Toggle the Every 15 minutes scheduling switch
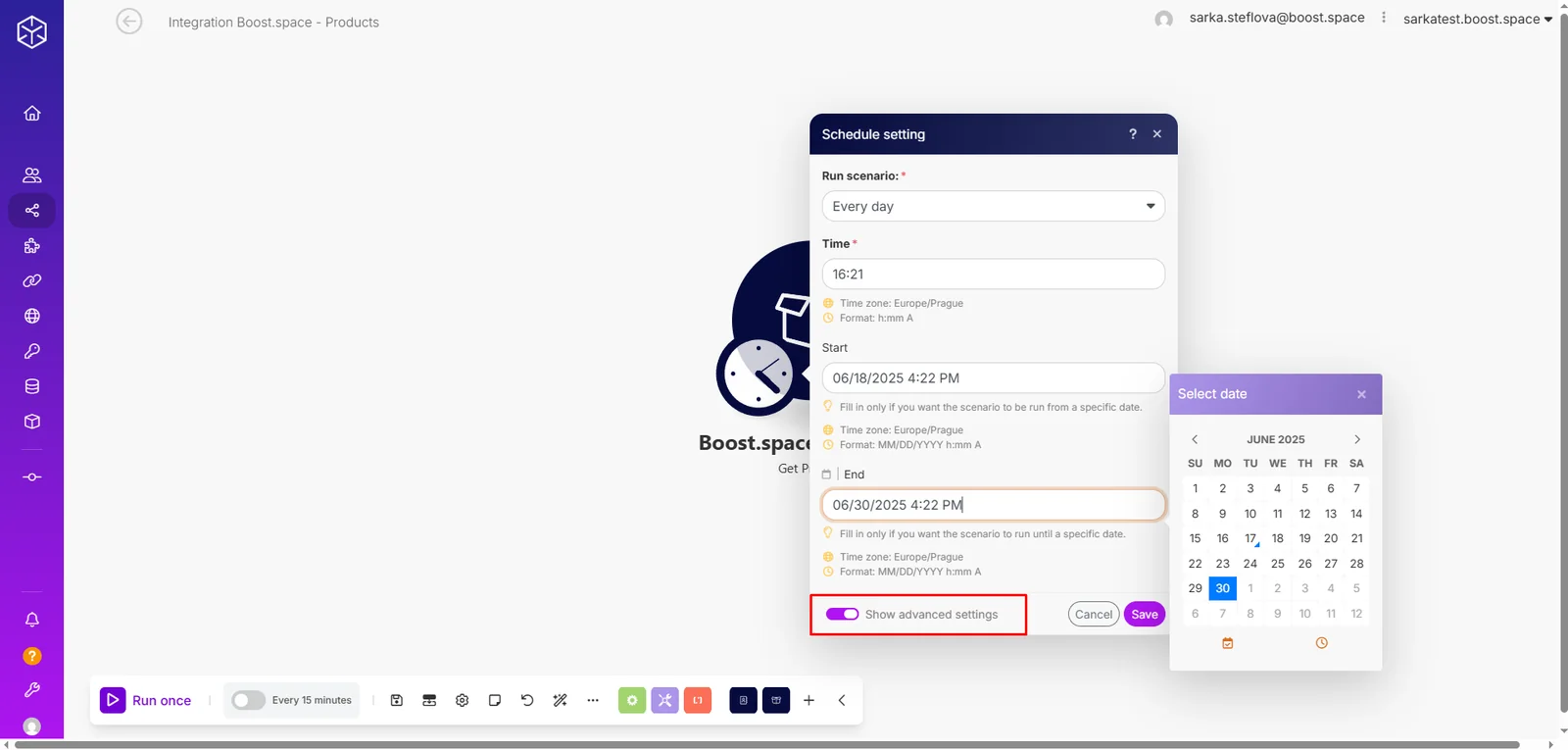This screenshot has height=750, width=1568. (248, 700)
